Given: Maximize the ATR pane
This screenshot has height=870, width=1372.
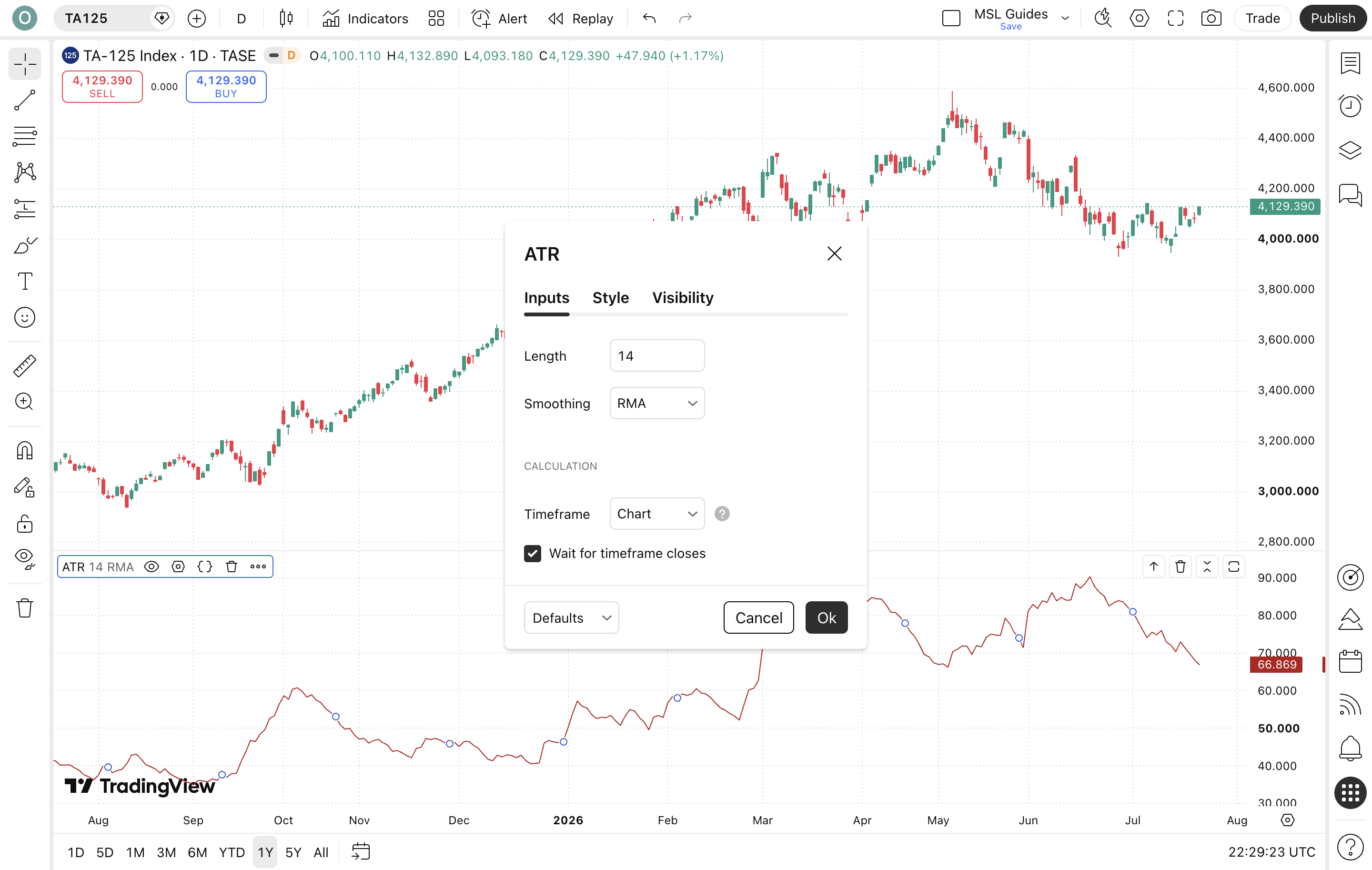Looking at the screenshot, I should [1233, 567].
